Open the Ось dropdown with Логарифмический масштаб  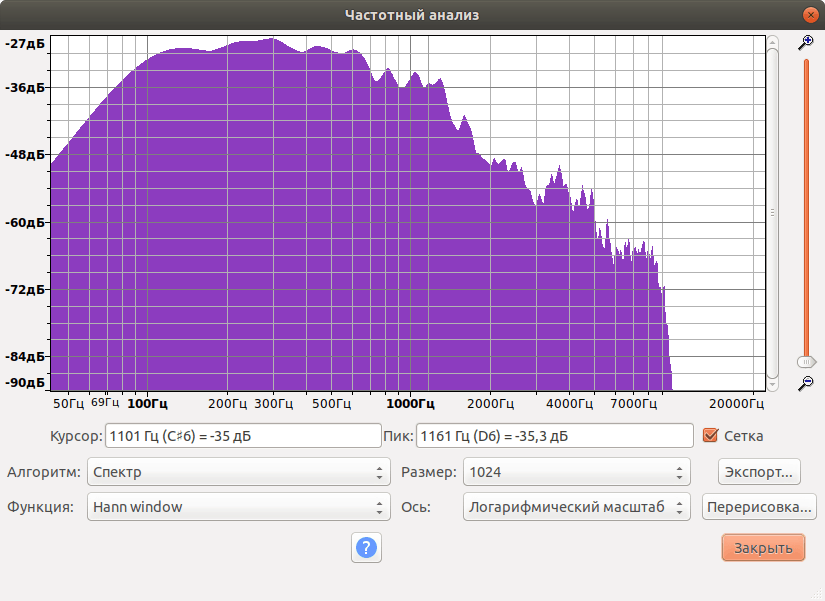[576, 507]
